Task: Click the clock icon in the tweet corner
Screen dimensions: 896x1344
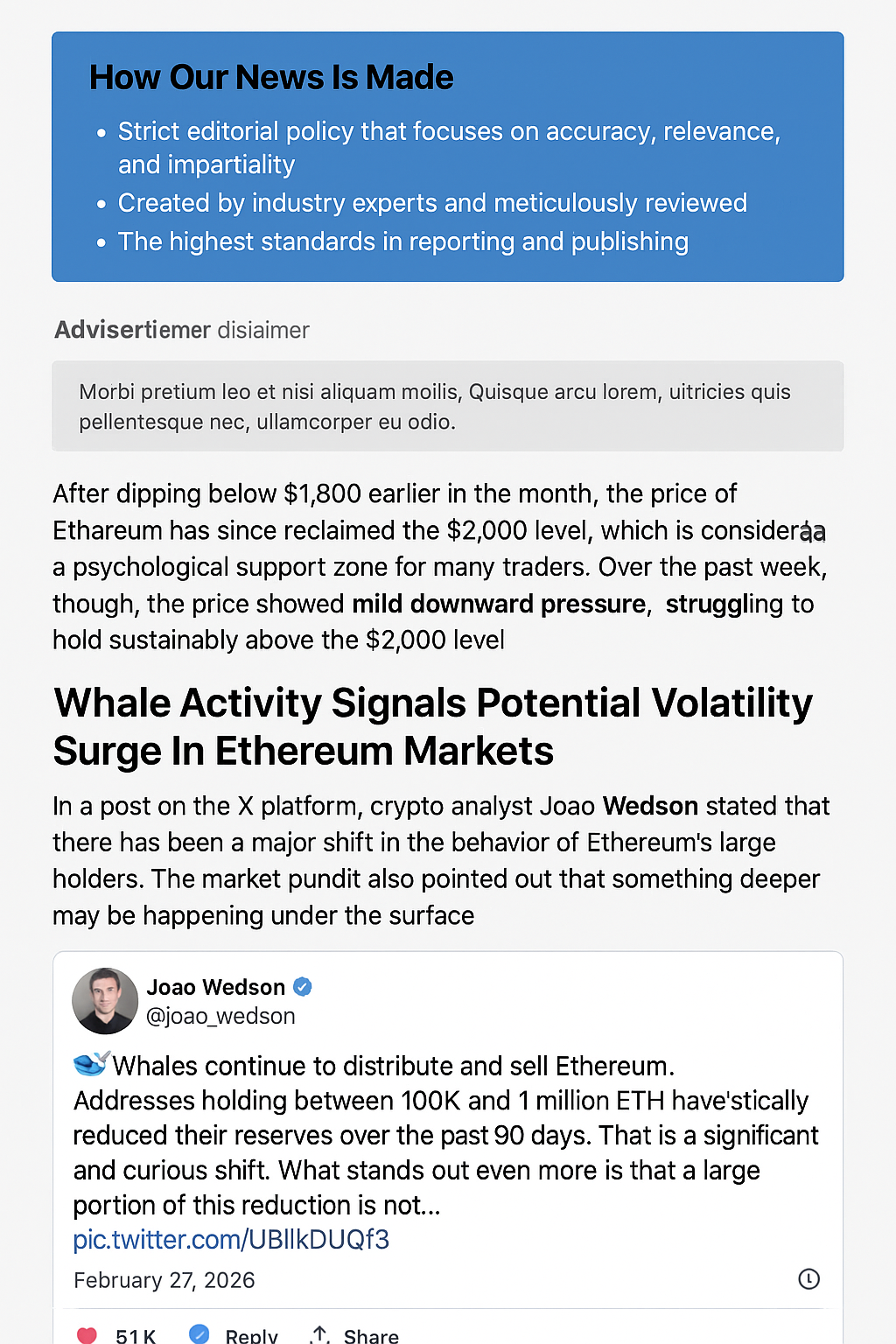Action: [807, 1279]
